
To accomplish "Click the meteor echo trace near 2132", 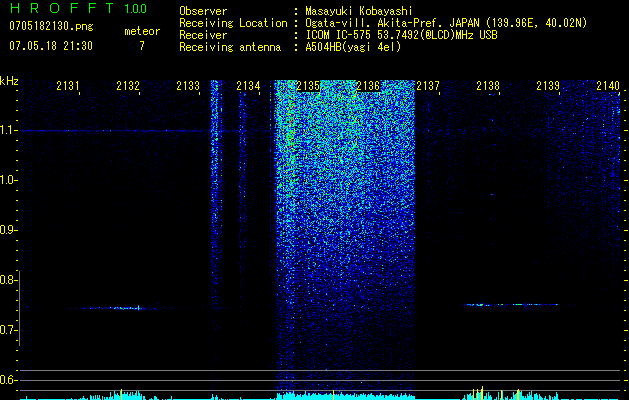I will (x=120, y=308).
